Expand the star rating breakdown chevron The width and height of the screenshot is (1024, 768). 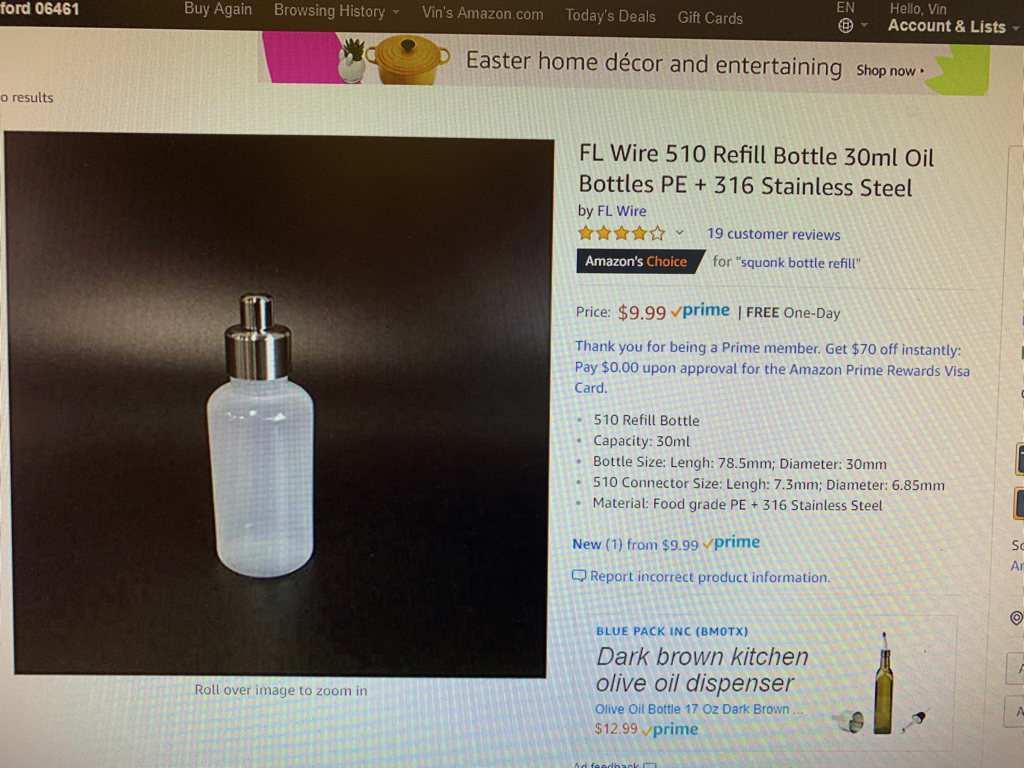(679, 232)
